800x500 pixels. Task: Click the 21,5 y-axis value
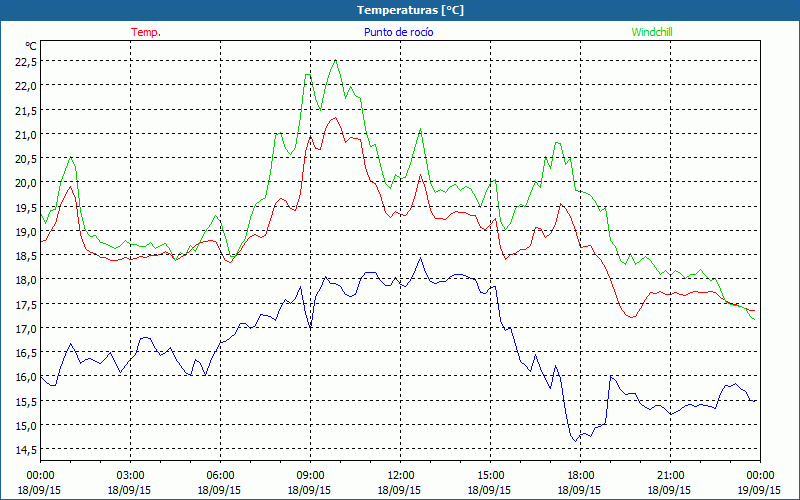[26, 110]
